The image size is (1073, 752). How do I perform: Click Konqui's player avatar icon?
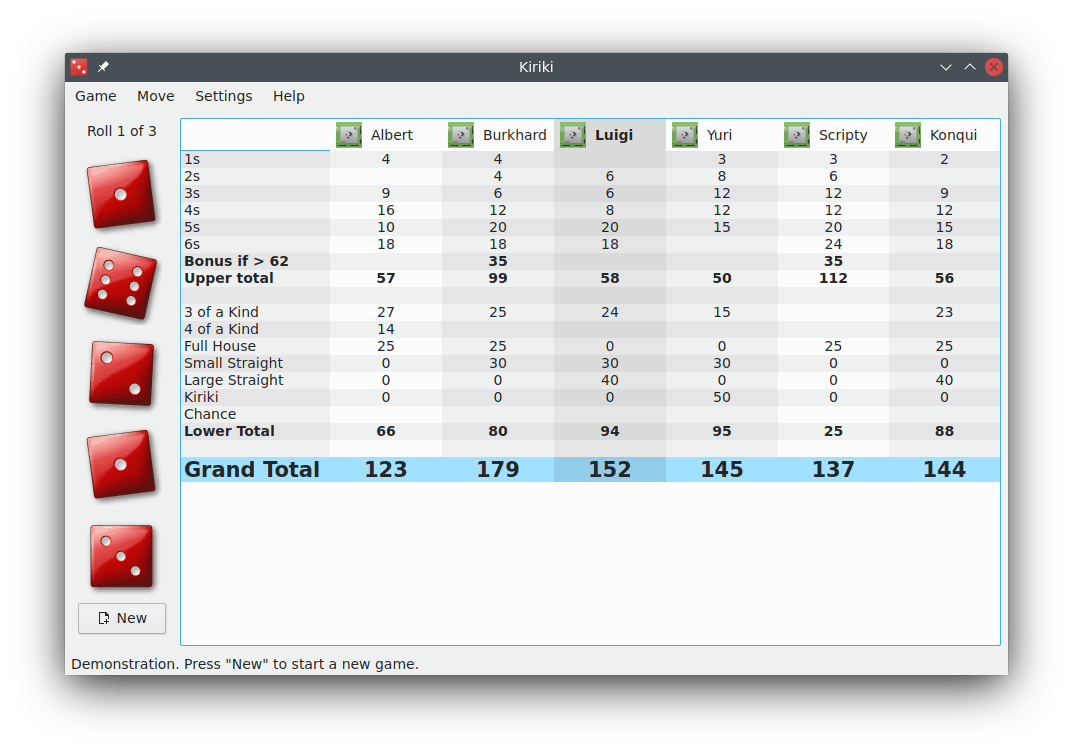click(907, 135)
